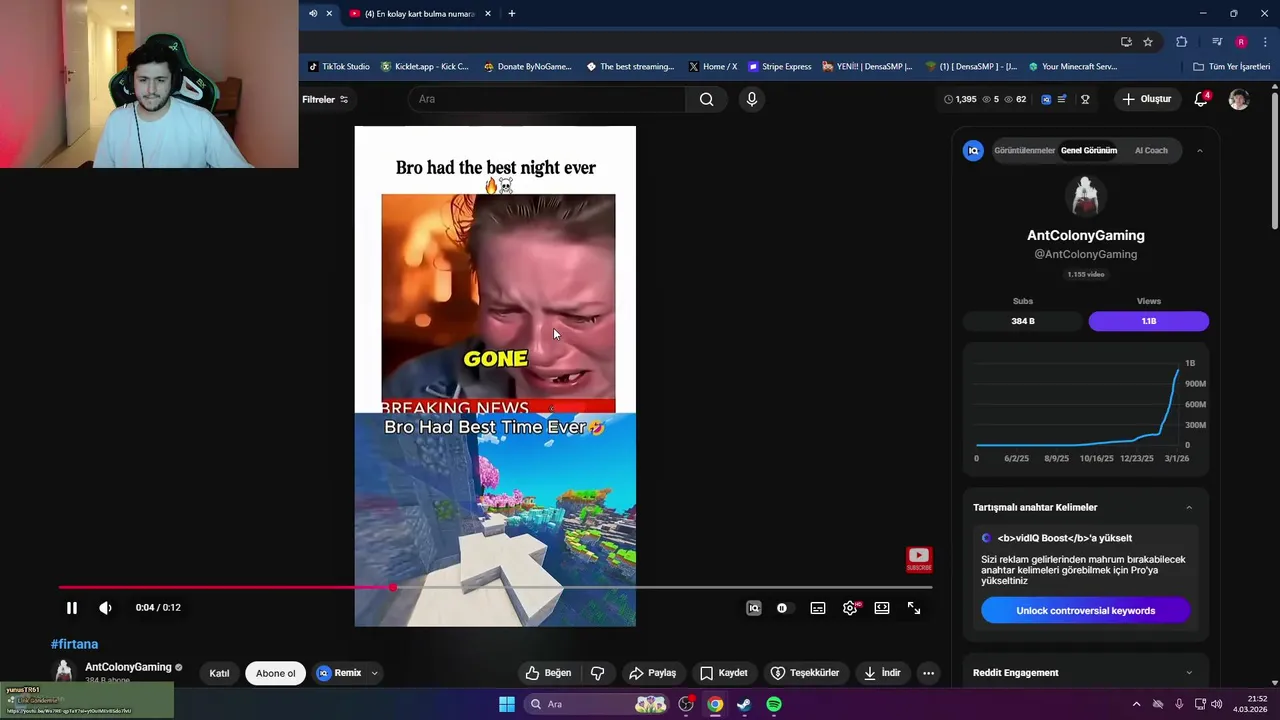The height and width of the screenshot is (720, 1280).
Task: Download the video with İndir
Action: (x=881, y=673)
